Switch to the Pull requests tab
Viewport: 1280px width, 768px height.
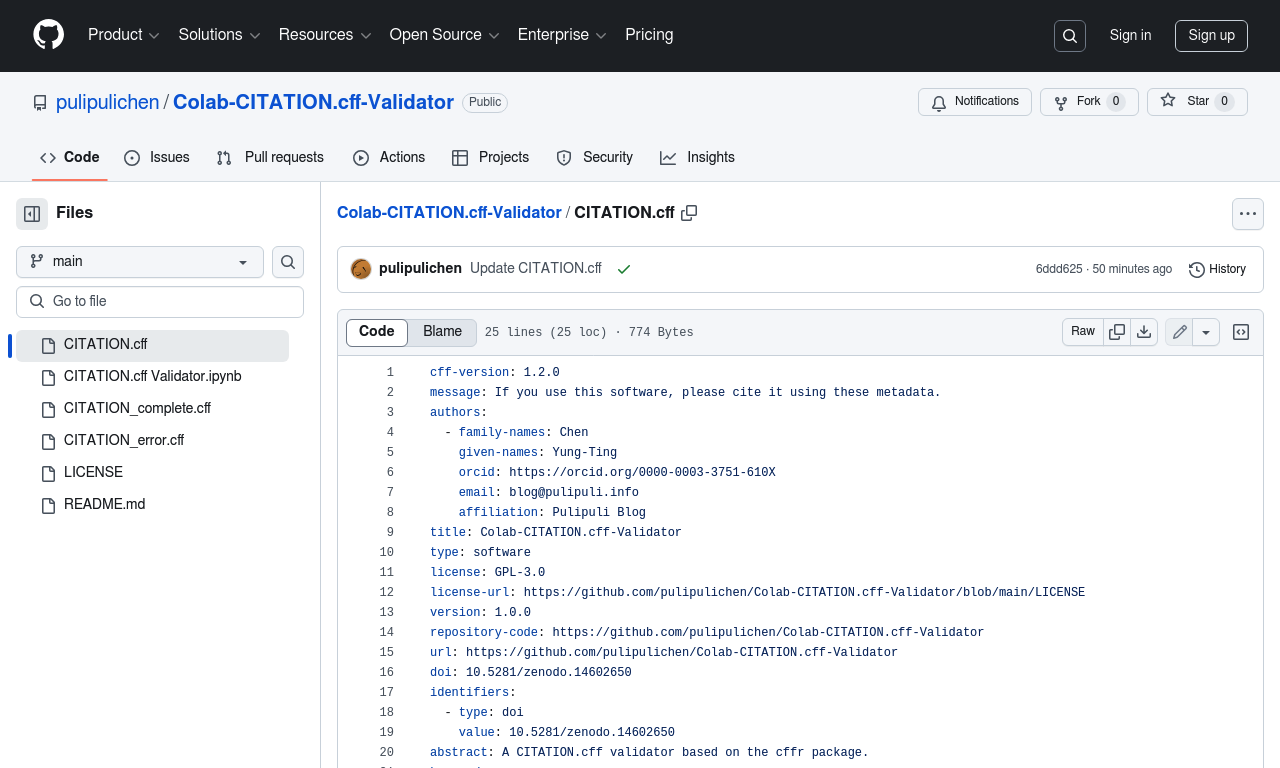pyautogui.click(x=270, y=158)
